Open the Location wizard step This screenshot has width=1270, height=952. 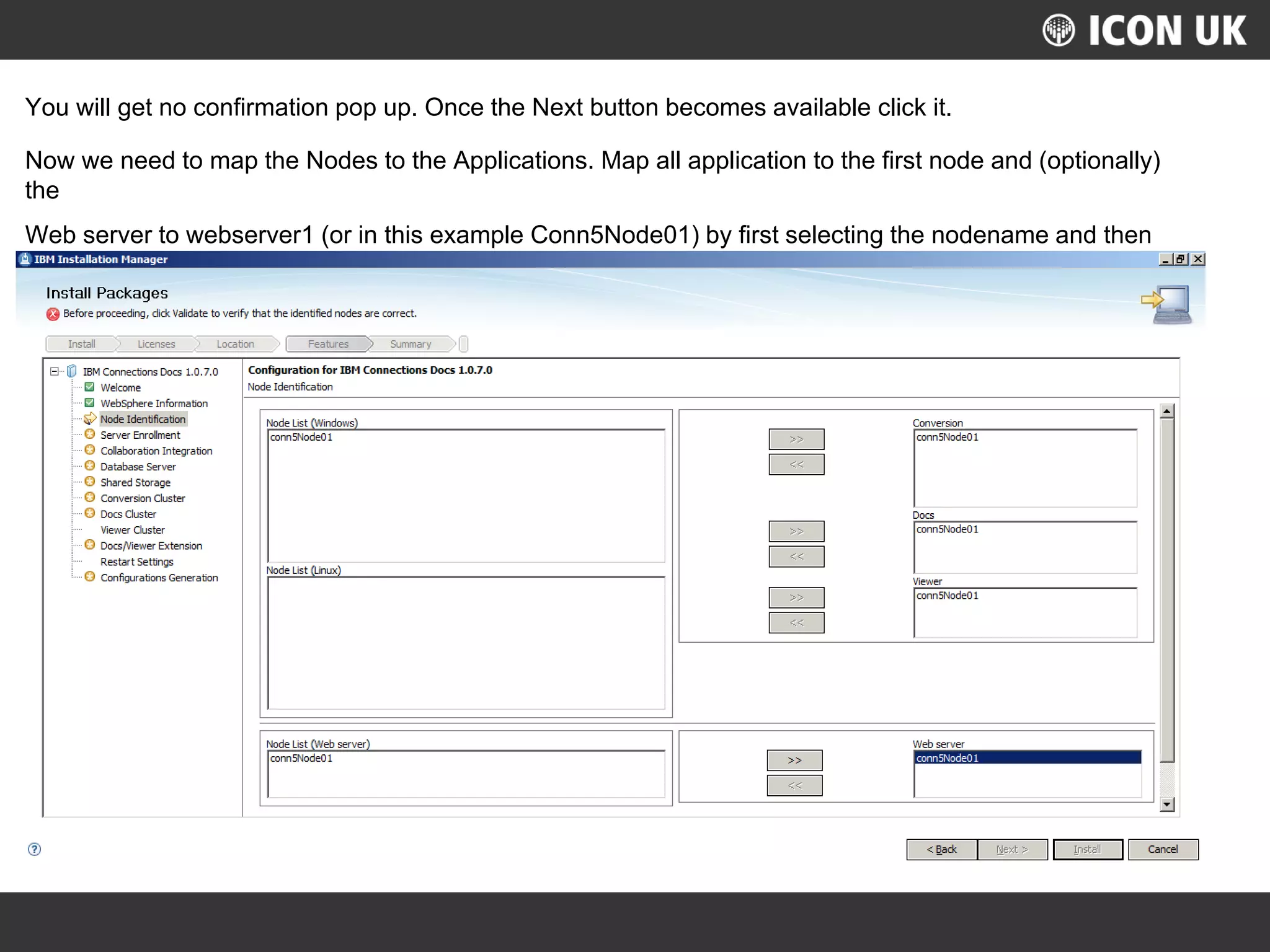tap(236, 344)
